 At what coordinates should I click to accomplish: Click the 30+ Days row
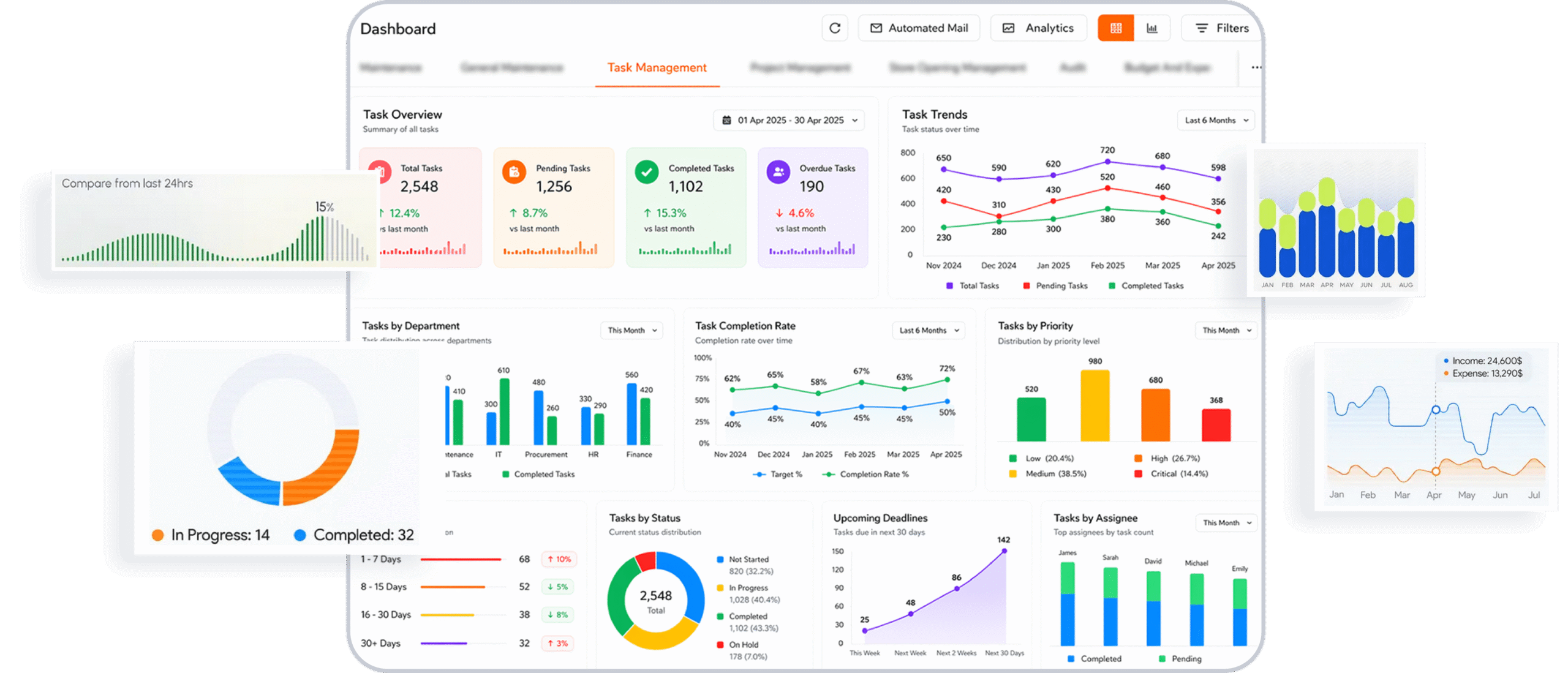click(467, 643)
